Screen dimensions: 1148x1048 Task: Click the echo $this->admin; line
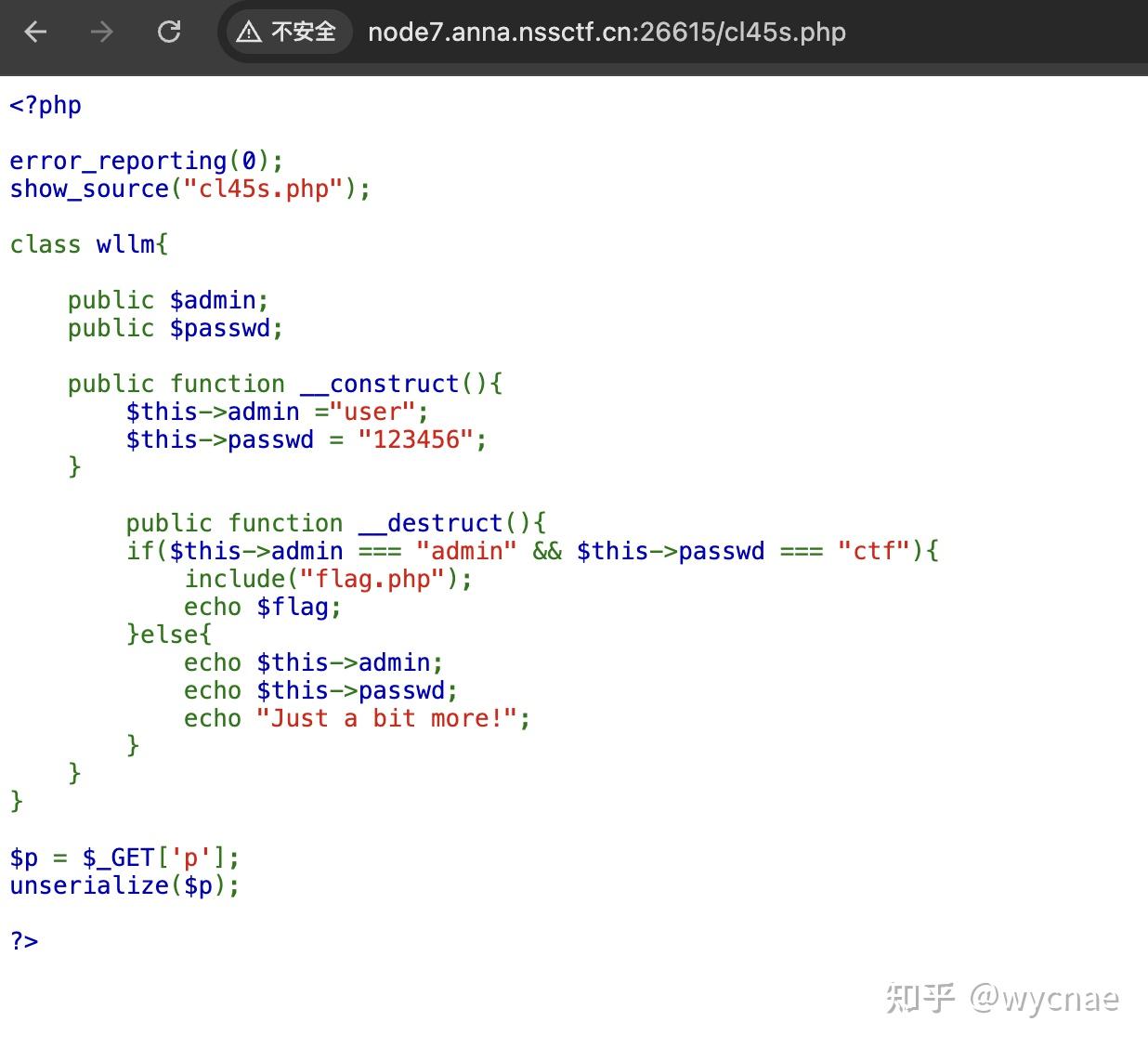[314, 662]
